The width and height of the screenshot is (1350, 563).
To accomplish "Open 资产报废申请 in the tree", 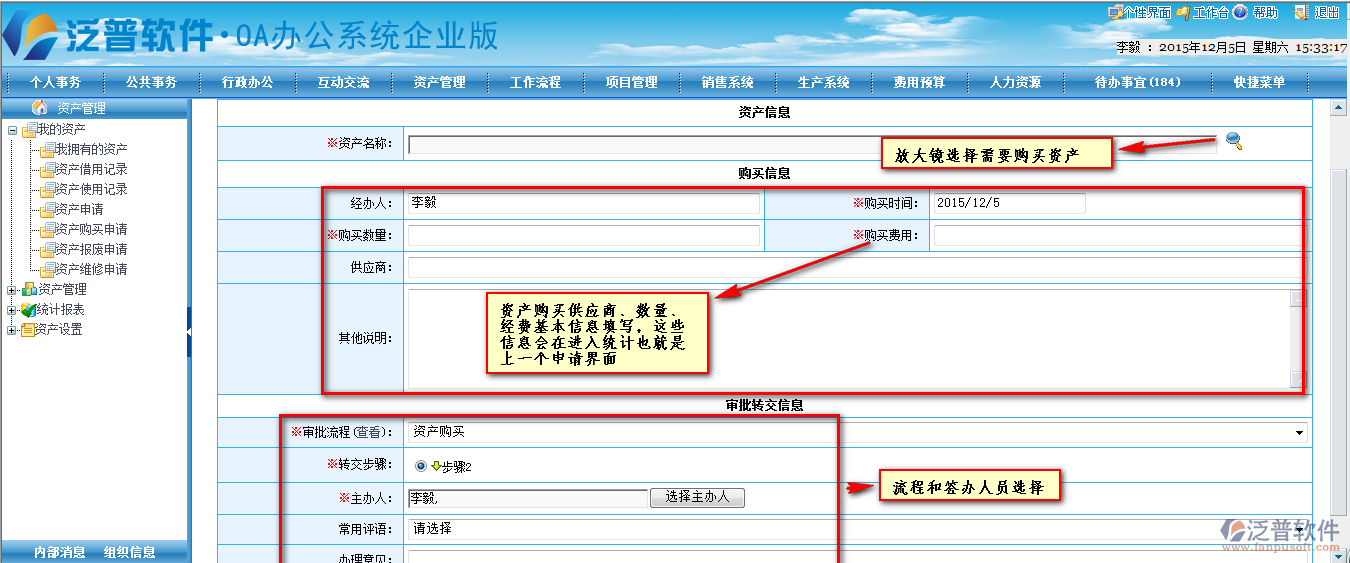I will pyautogui.click(x=91, y=249).
